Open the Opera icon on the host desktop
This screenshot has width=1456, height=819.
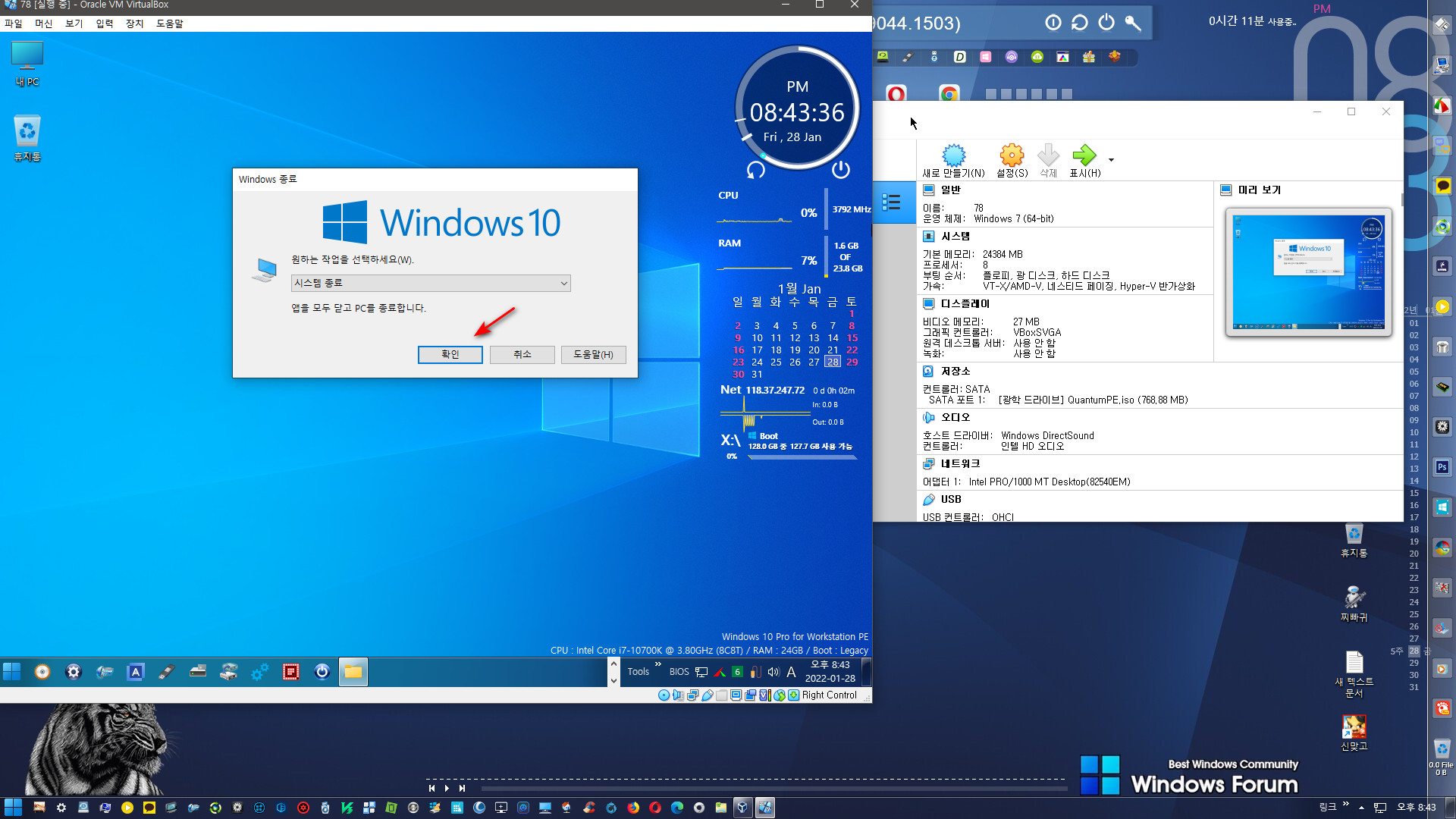(896, 93)
